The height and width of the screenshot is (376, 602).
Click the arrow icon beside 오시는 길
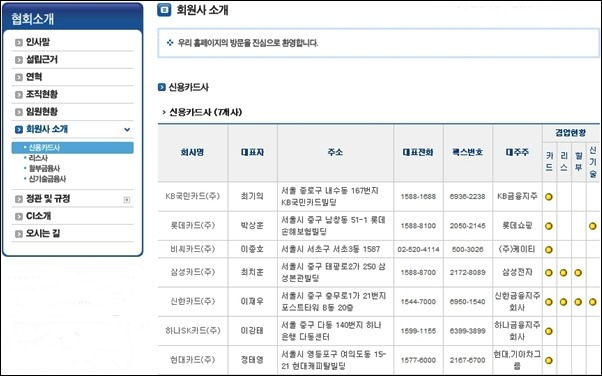pyautogui.click(x=19, y=234)
